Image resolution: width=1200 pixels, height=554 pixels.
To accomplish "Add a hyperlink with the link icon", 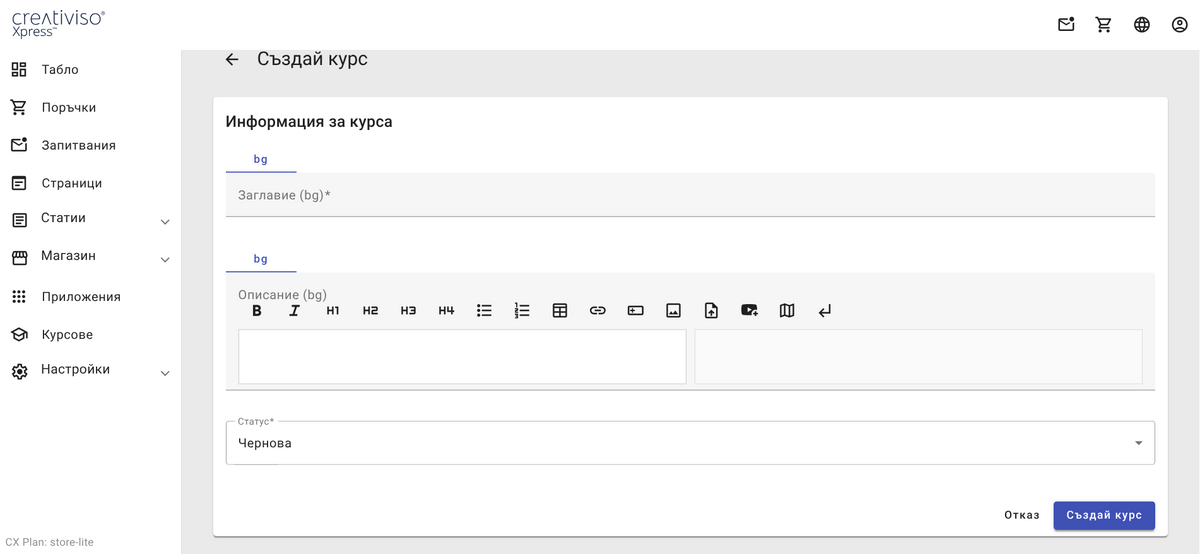I will click(598, 311).
